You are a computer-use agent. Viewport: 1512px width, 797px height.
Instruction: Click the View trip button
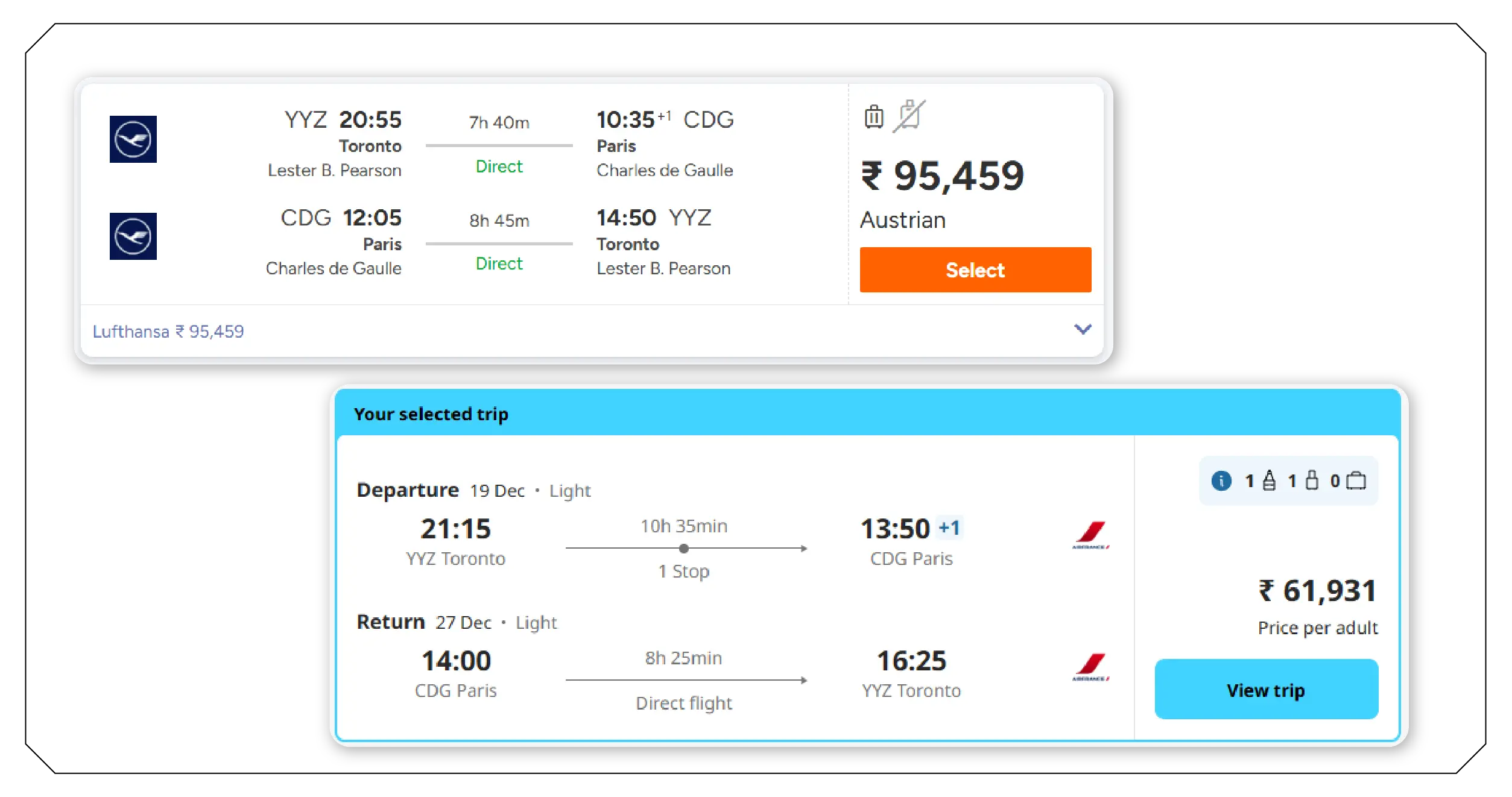pos(1265,690)
